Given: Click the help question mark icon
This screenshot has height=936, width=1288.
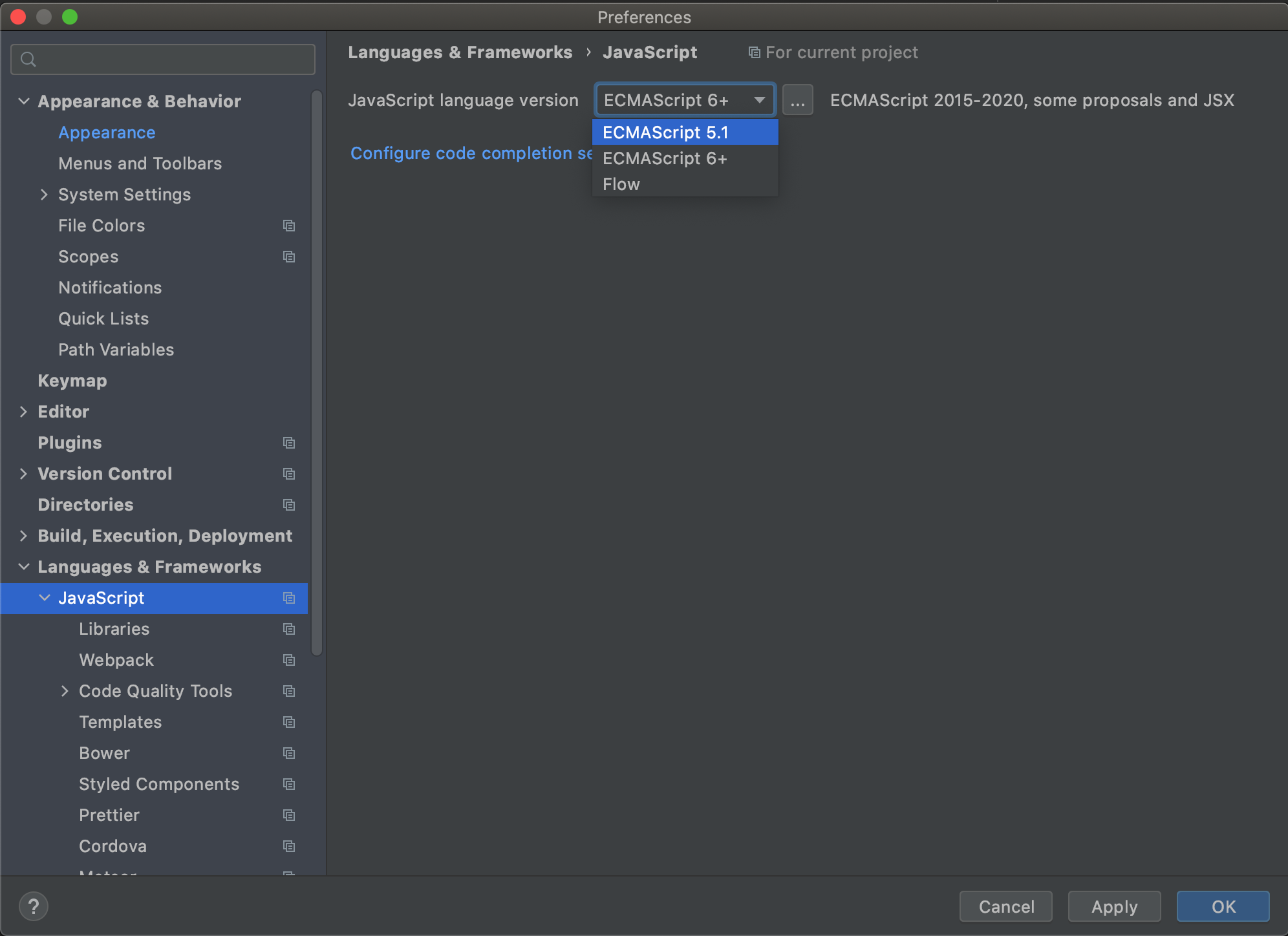Looking at the screenshot, I should [x=34, y=906].
